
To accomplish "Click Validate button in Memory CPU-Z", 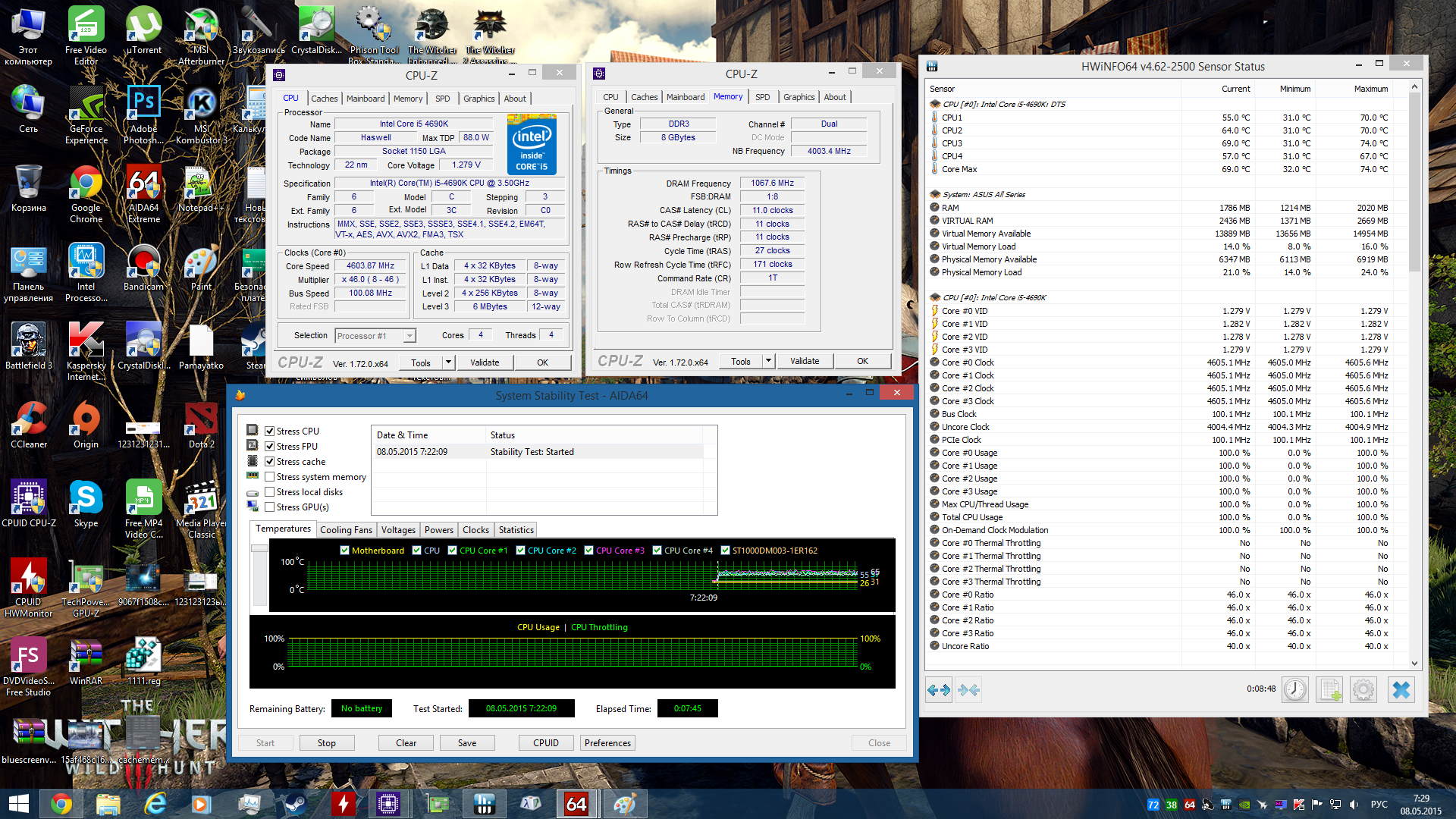I will [x=805, y=361].
